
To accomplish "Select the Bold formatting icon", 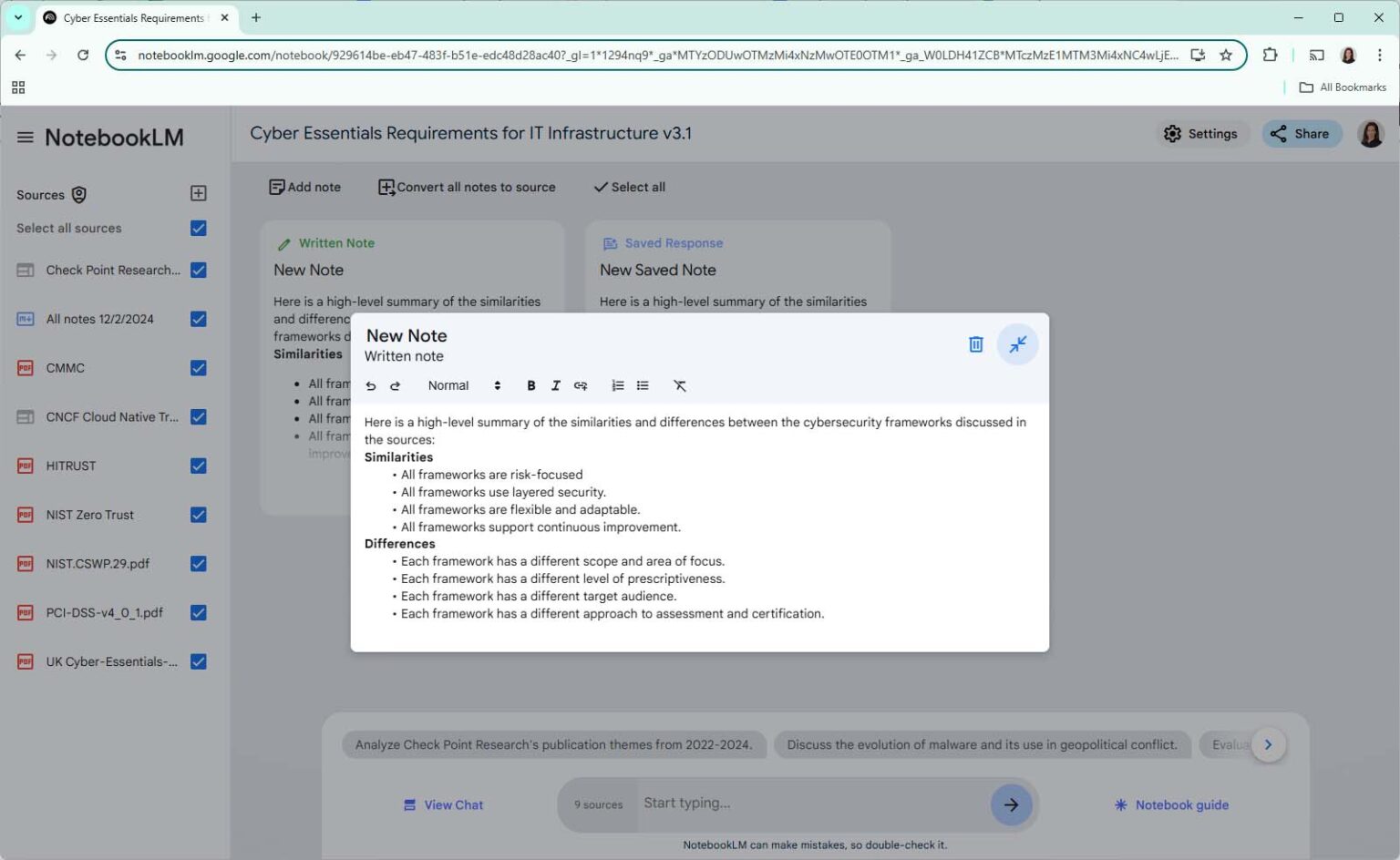I will (x=531, y=385).
